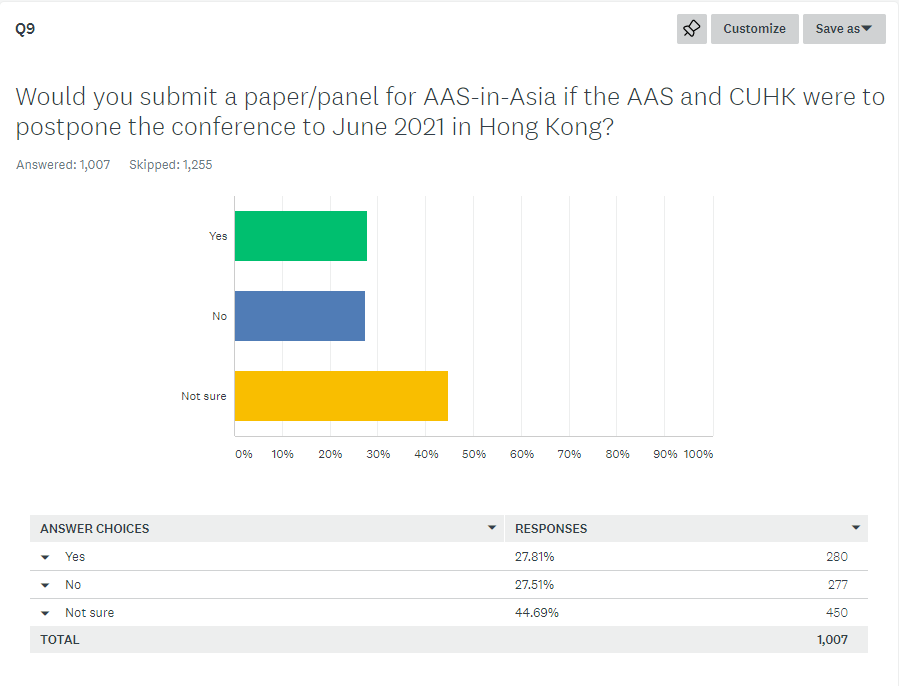Click the 280 responses count for Yes
The image size is (899, 686).
(x=837, y=556)
